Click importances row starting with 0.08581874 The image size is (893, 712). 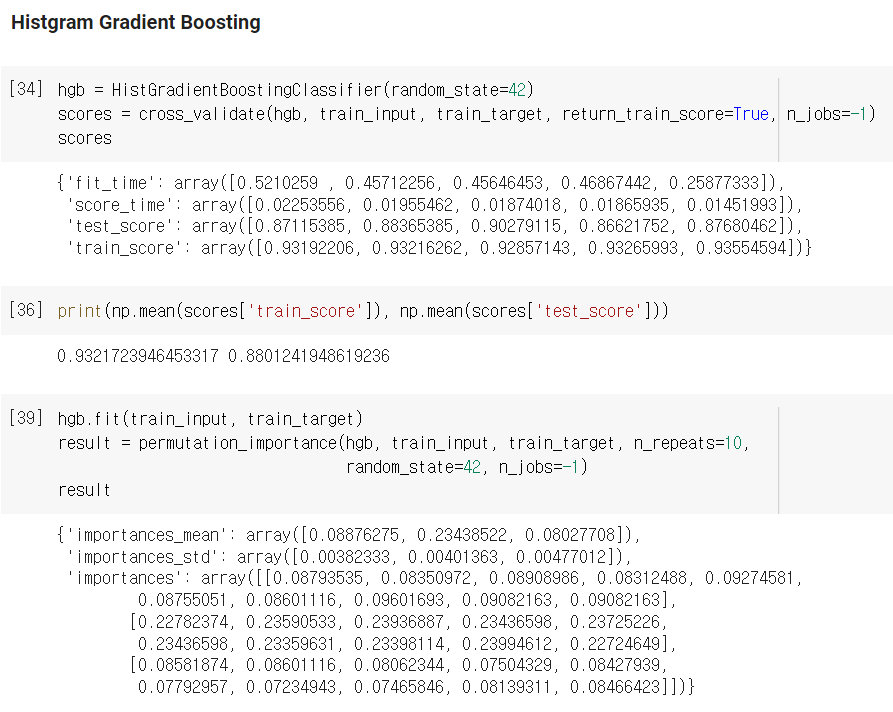pyautogui.click(x=398, y=665)
